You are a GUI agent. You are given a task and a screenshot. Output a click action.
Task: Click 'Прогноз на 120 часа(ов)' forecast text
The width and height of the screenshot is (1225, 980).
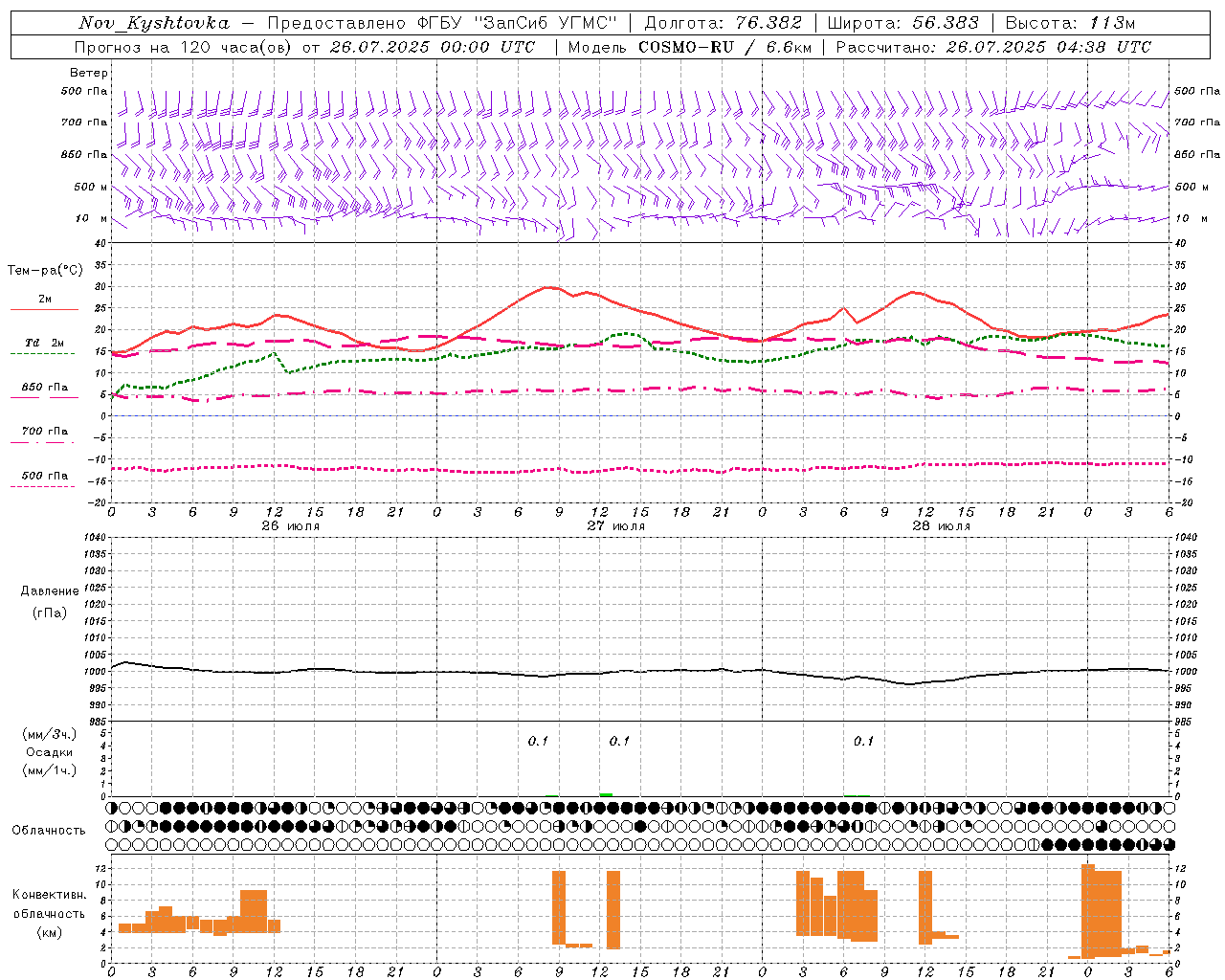184,47
